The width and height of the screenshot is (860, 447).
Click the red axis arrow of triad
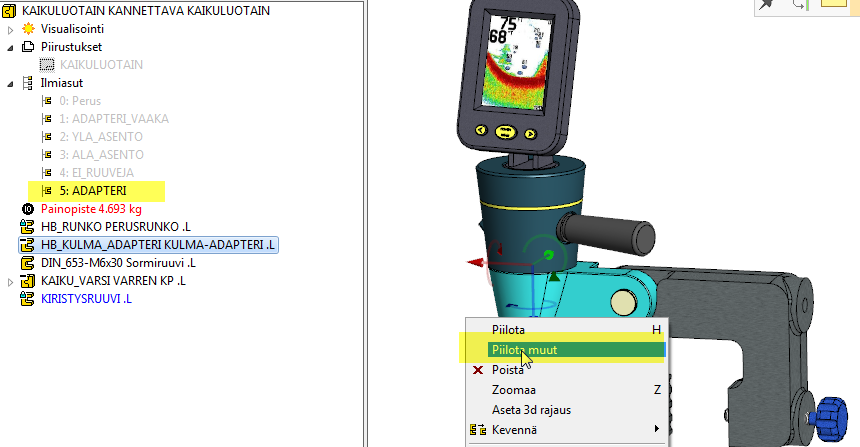coord(476,263)
